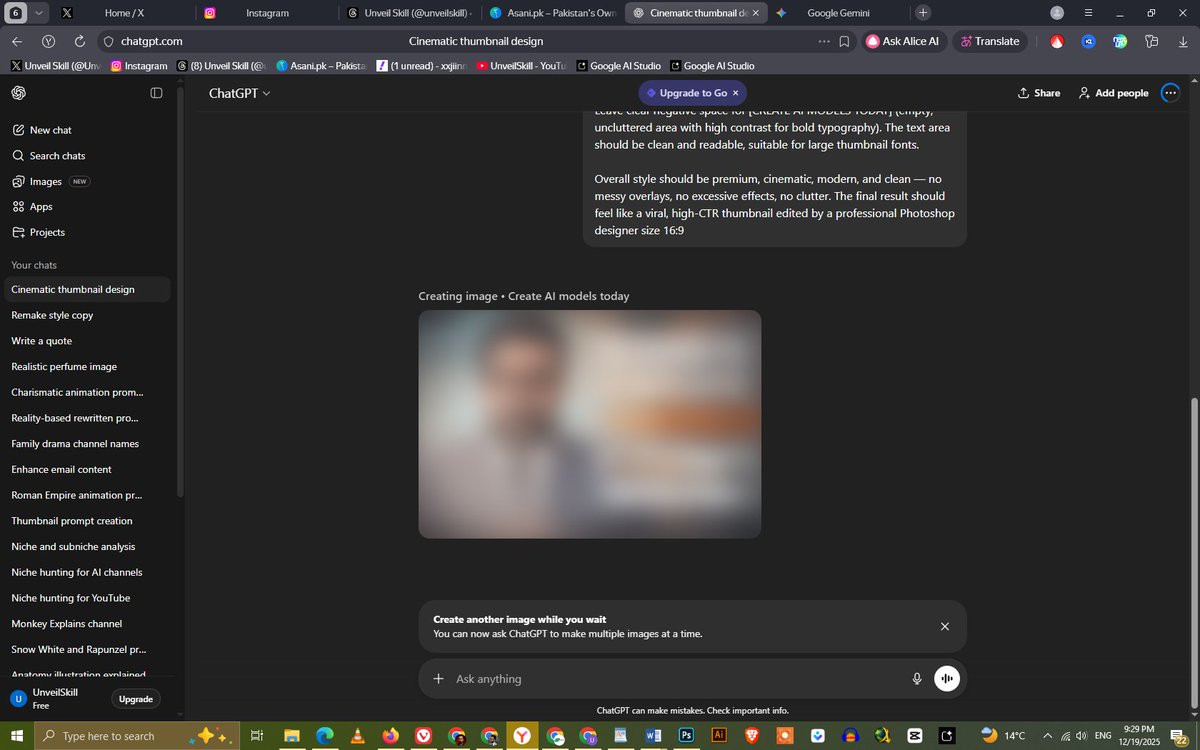This screenshot has height=750, width=1200.
Task: Click the microphone dictate icon
Action: [x=917, y=679]
